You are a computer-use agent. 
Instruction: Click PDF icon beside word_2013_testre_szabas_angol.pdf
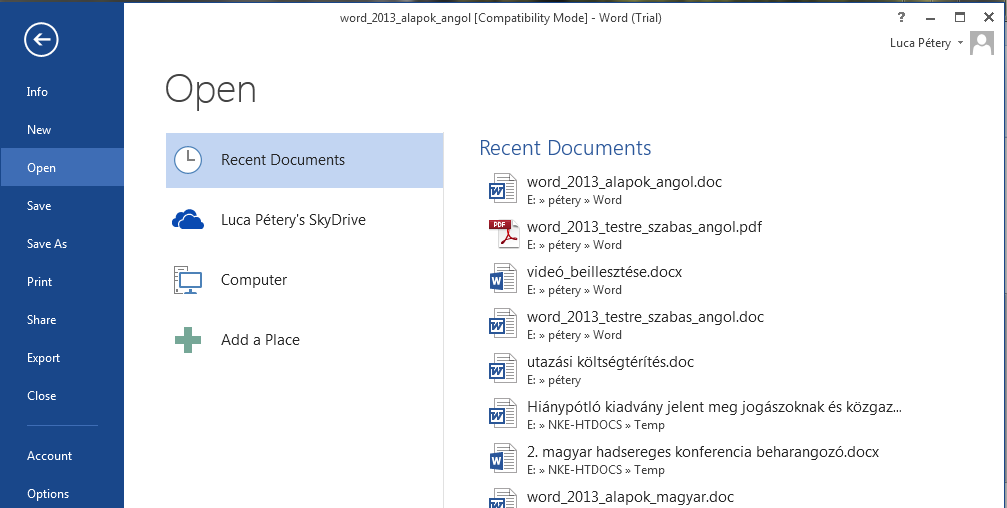pos(504,234)
